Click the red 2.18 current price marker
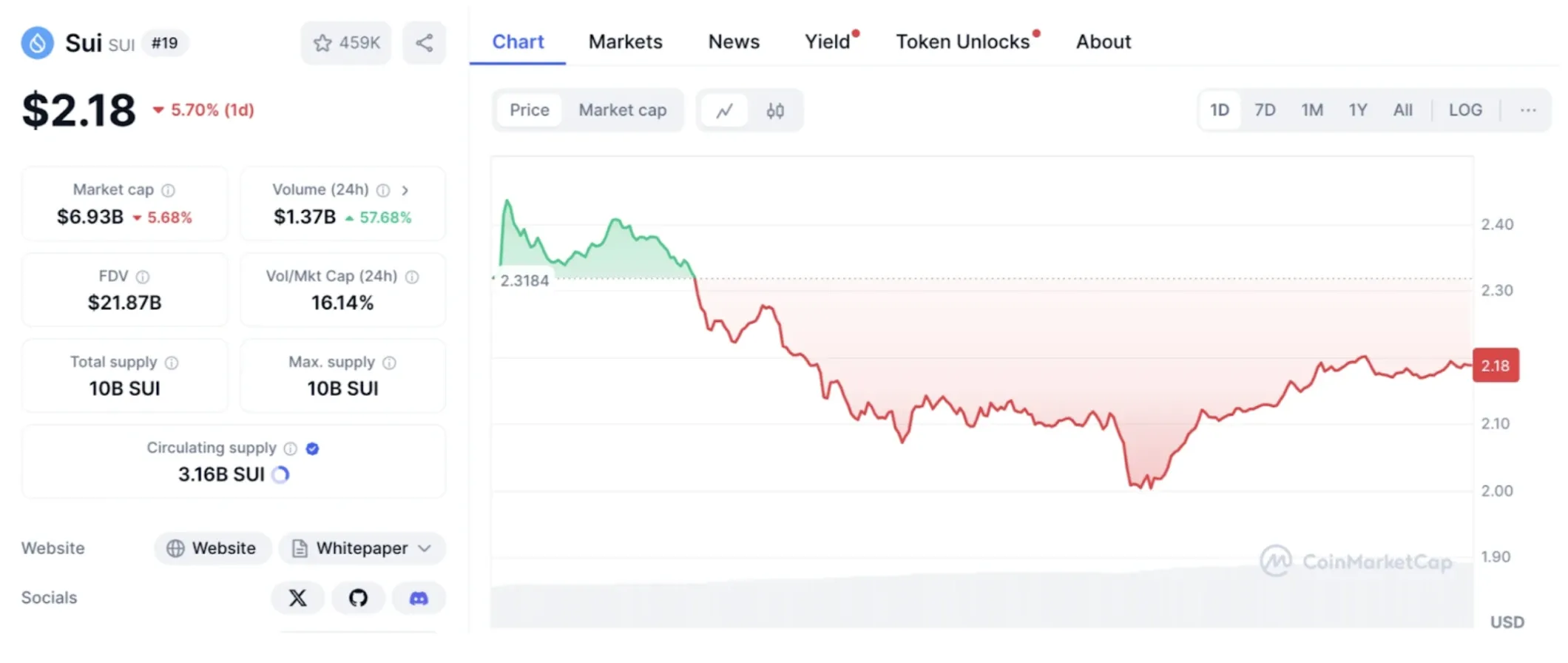Screen dimensions: 1568x663 coord(1496,366)
